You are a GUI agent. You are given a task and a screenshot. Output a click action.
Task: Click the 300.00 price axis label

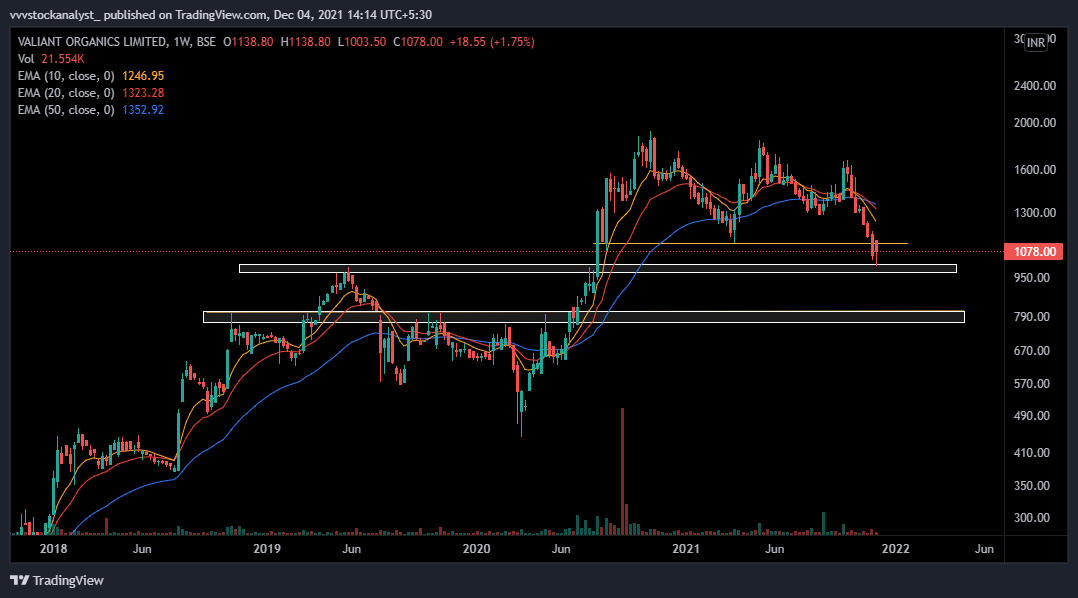coord(1032,518)
